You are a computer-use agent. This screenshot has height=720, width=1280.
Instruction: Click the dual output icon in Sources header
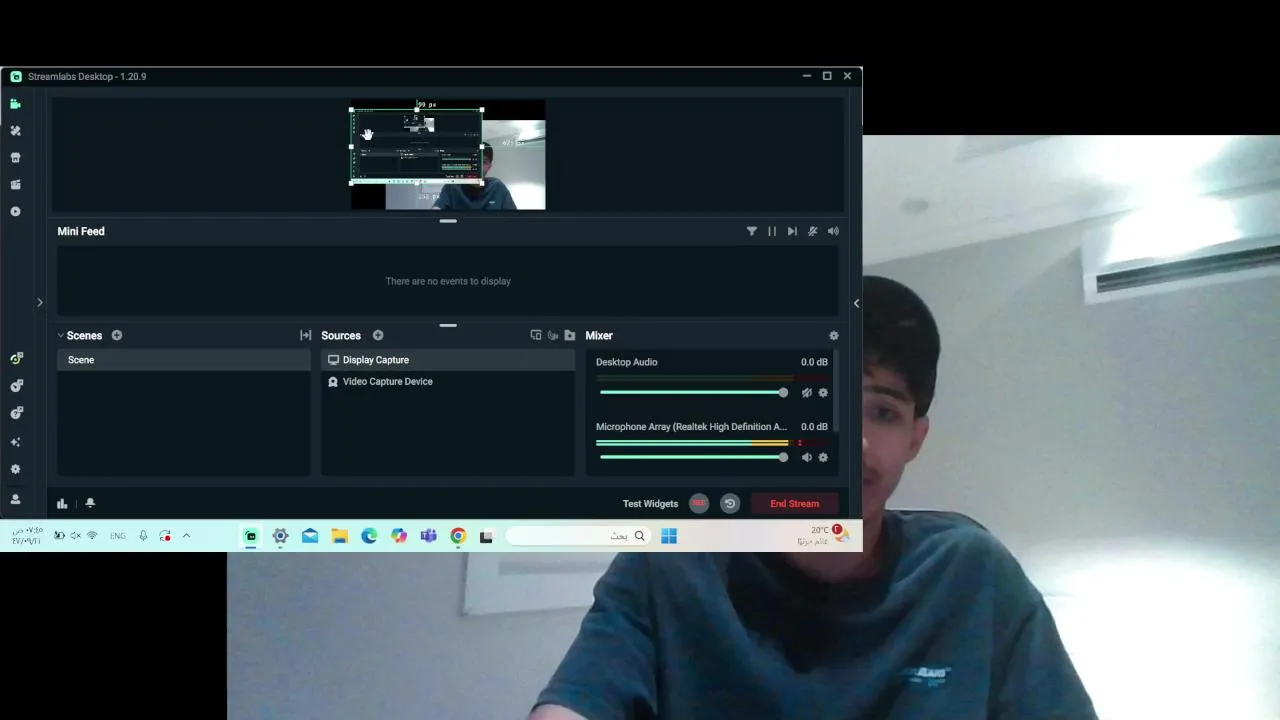(536, 336)
